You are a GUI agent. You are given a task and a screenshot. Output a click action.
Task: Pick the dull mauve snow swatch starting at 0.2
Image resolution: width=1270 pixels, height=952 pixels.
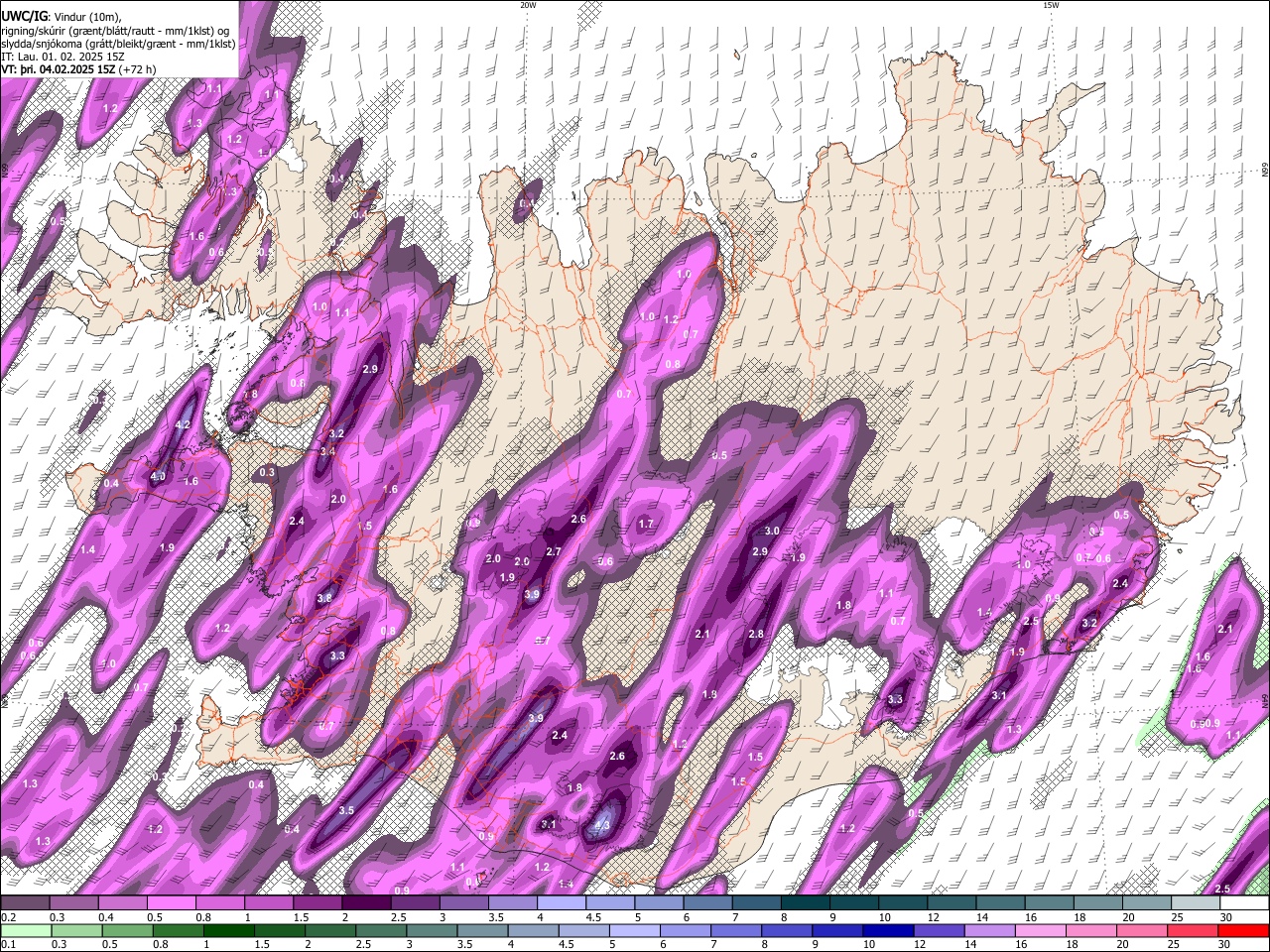pyautogui.click(x=25, y=903)
